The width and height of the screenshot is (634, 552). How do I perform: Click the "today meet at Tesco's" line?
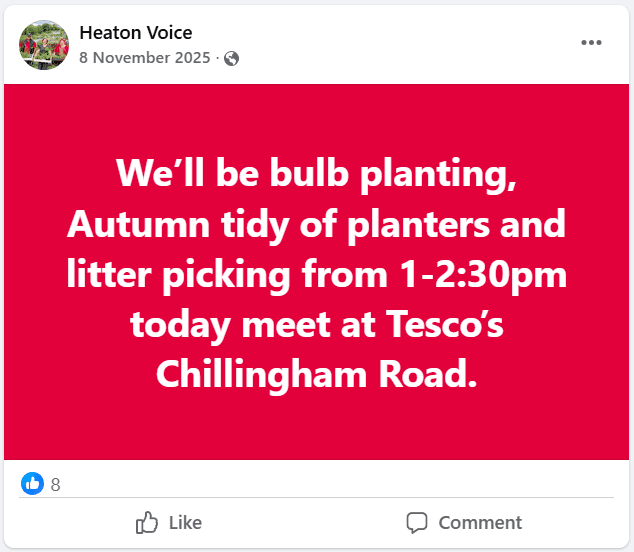click(x=316, y=325)
